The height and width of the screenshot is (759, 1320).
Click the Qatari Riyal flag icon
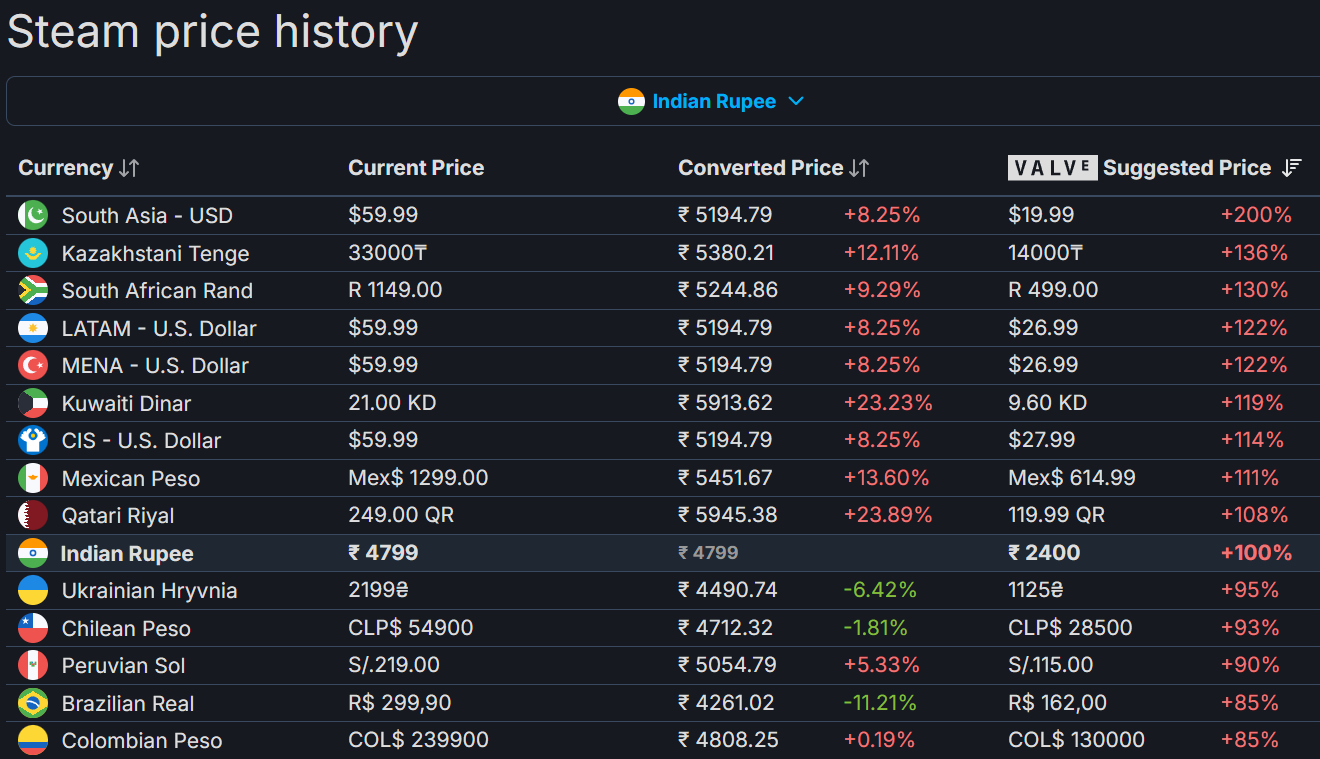[33, 515]
